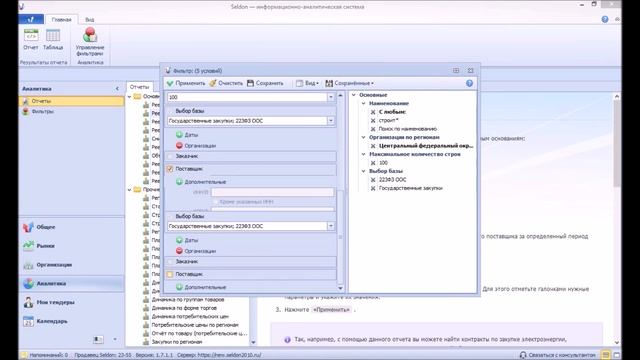Collapse the Аналитика side panel arrow
This screenshot has height=360, width=640.
117,89
